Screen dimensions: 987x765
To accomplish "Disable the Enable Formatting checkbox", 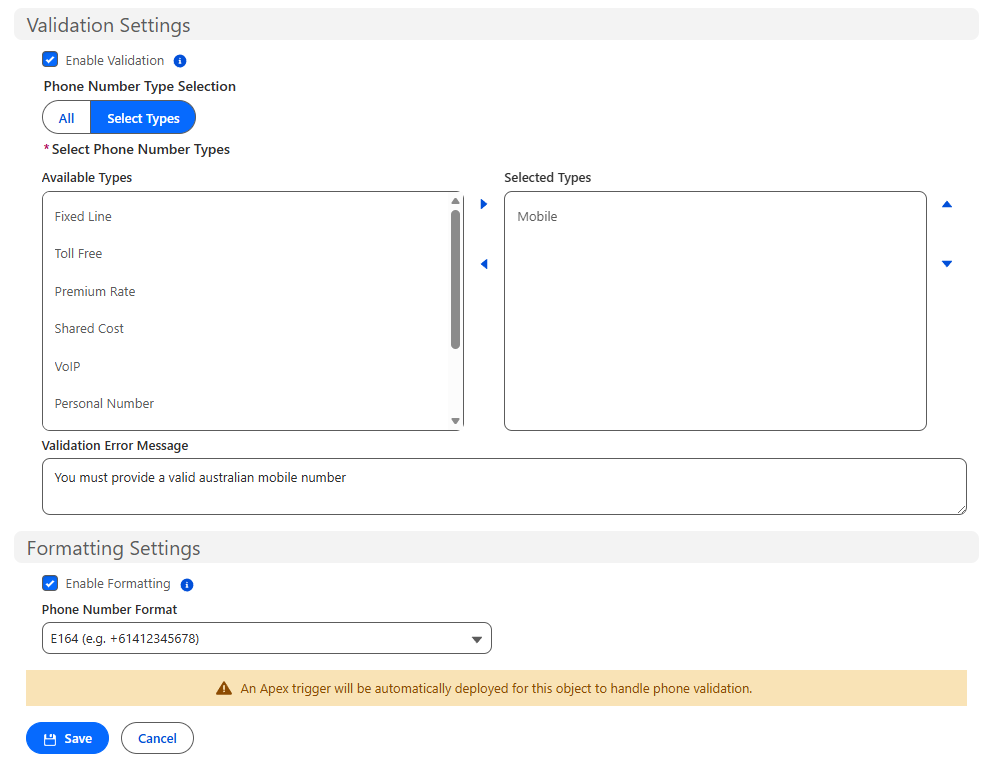I will pos(50,582).
